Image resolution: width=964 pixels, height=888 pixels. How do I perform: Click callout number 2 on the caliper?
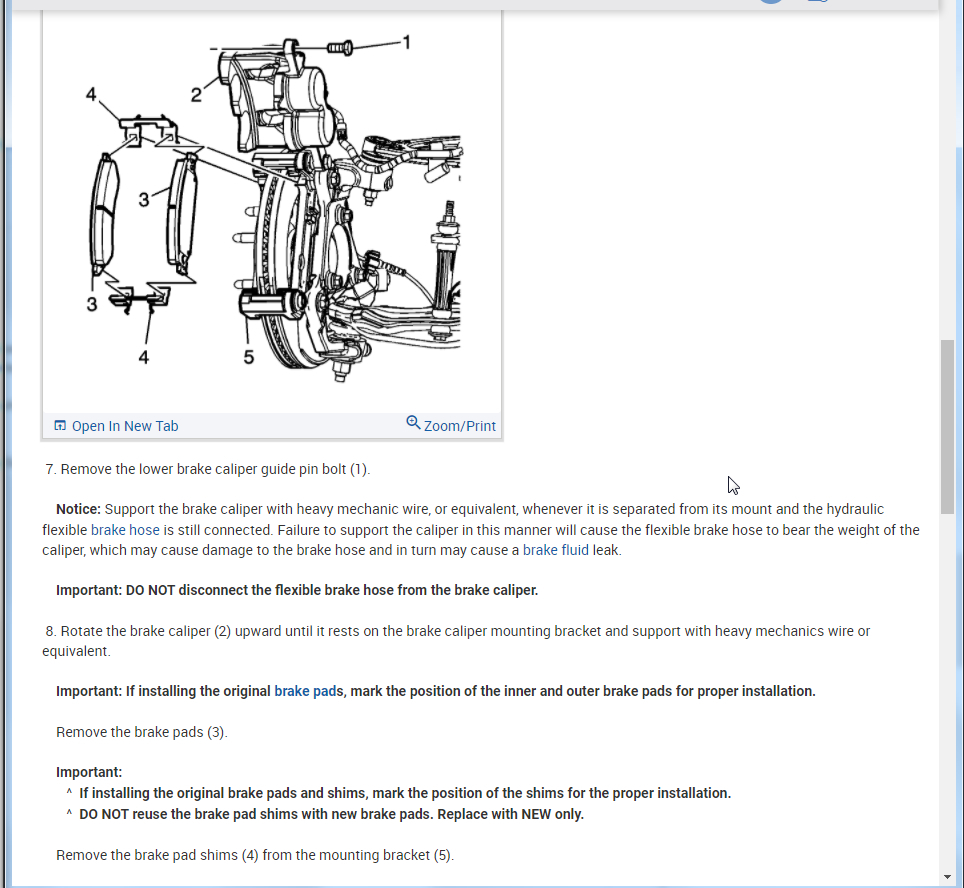[x=196, y=95]
